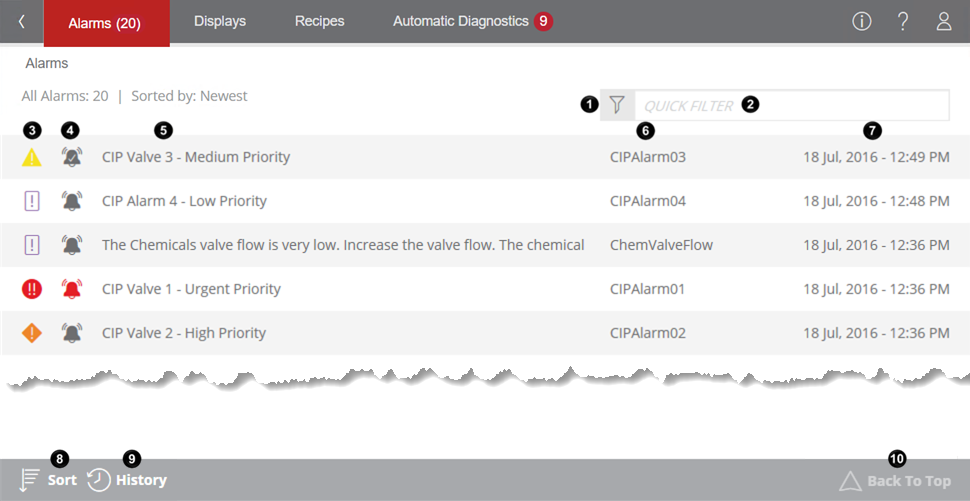Open the Sort options
Viewport: 970px width, 501px height.
[48, 480]
